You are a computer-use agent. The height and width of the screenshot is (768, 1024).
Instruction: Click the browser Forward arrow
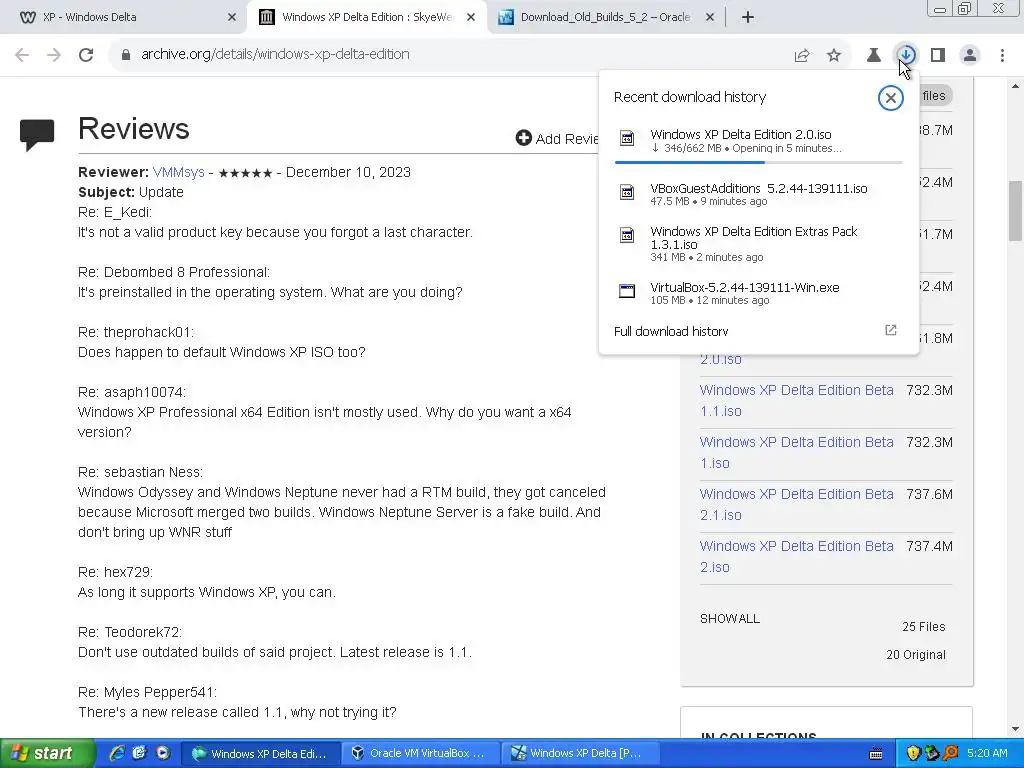point(54,55)
